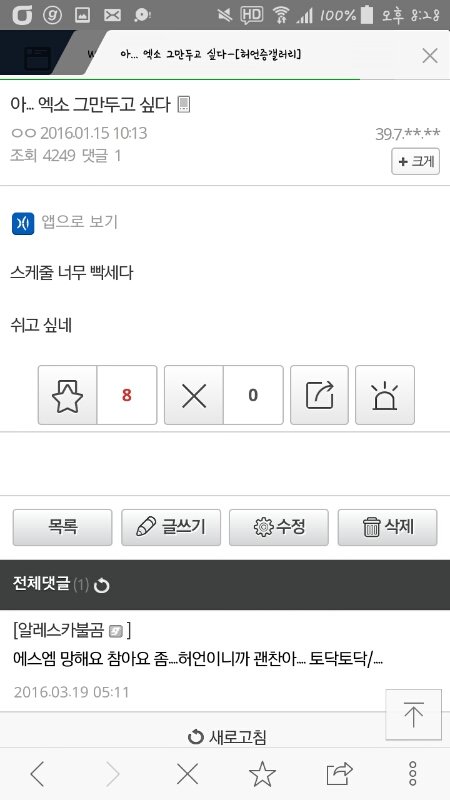Close the current browser tab

point(430,55)
